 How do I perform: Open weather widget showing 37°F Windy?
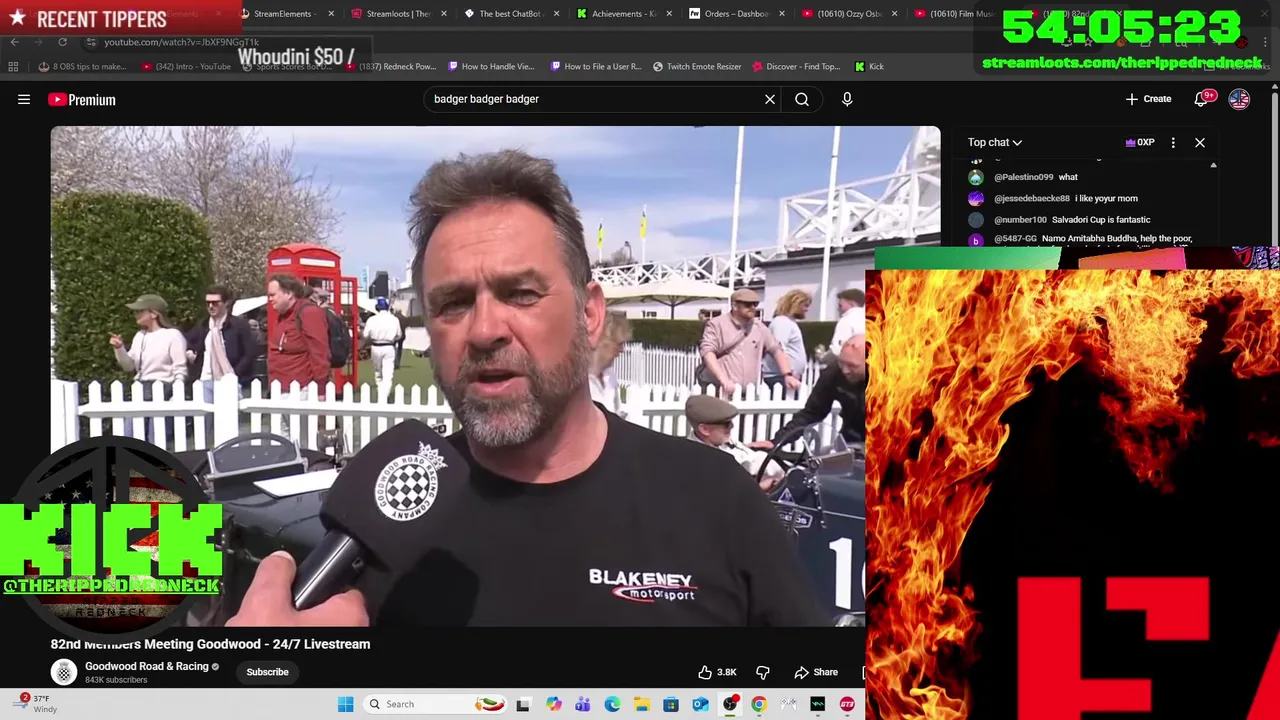34,704
